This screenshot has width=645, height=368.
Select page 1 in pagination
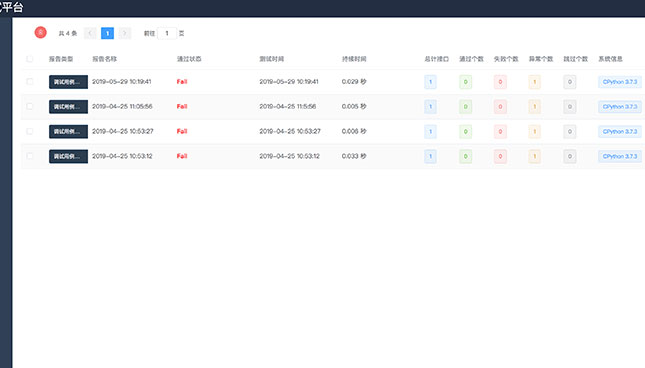(107, 33)
